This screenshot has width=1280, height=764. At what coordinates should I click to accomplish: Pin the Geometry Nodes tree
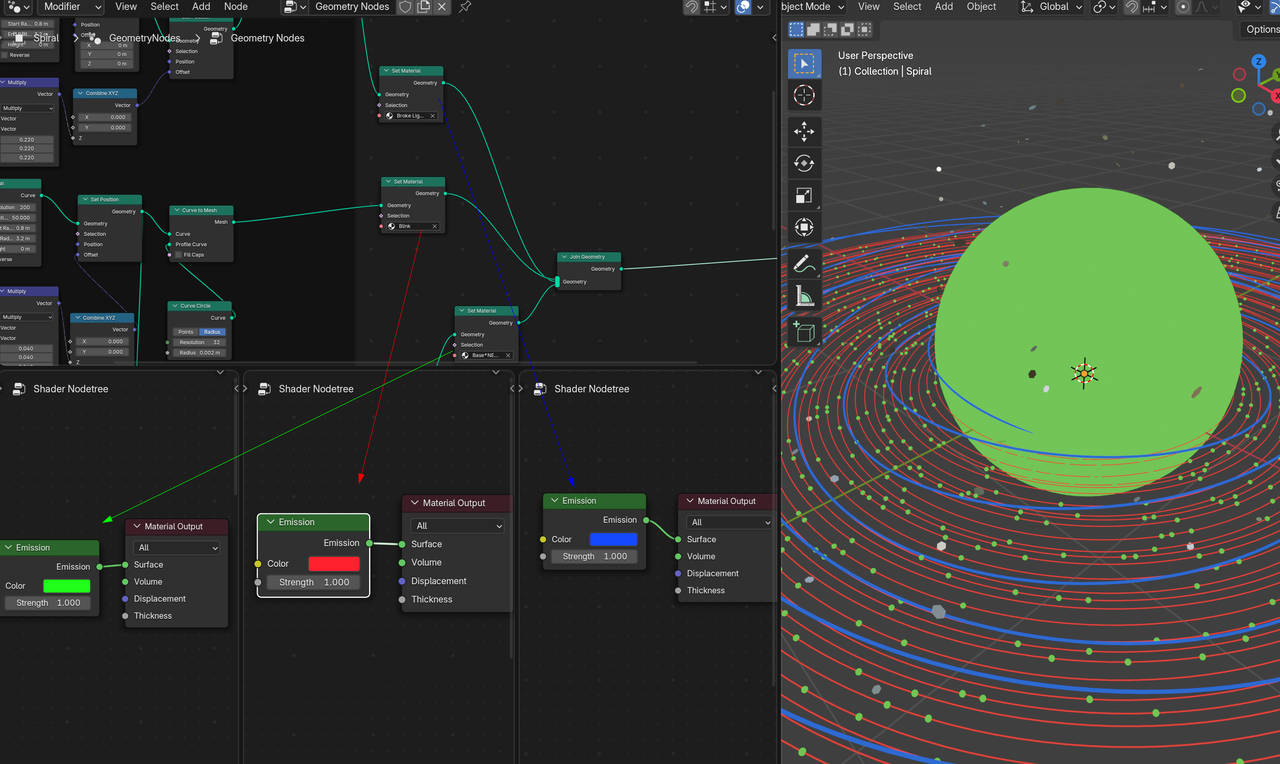tap(465, 7)
